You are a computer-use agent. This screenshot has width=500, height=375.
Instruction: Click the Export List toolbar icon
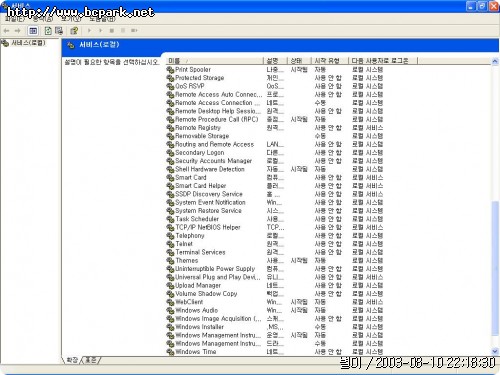[x=59, y=31]
